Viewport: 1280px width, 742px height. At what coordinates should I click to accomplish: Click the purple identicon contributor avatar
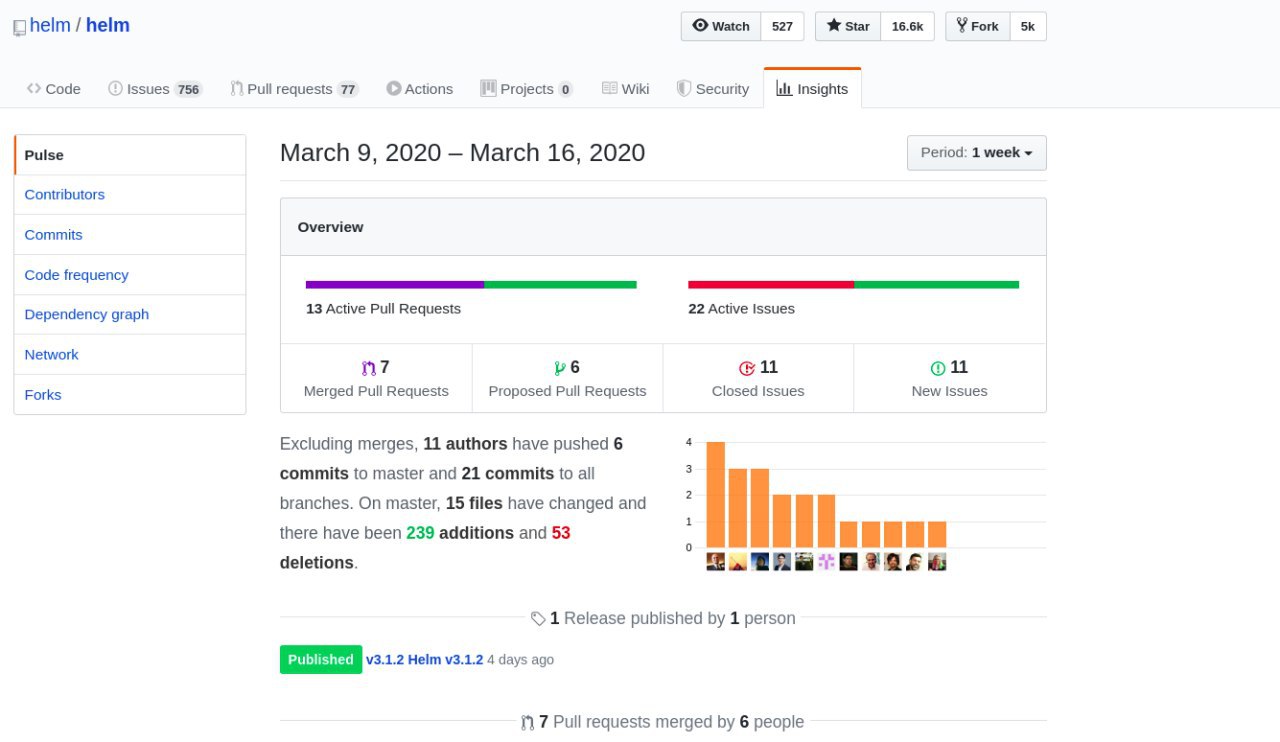point(826,562)
